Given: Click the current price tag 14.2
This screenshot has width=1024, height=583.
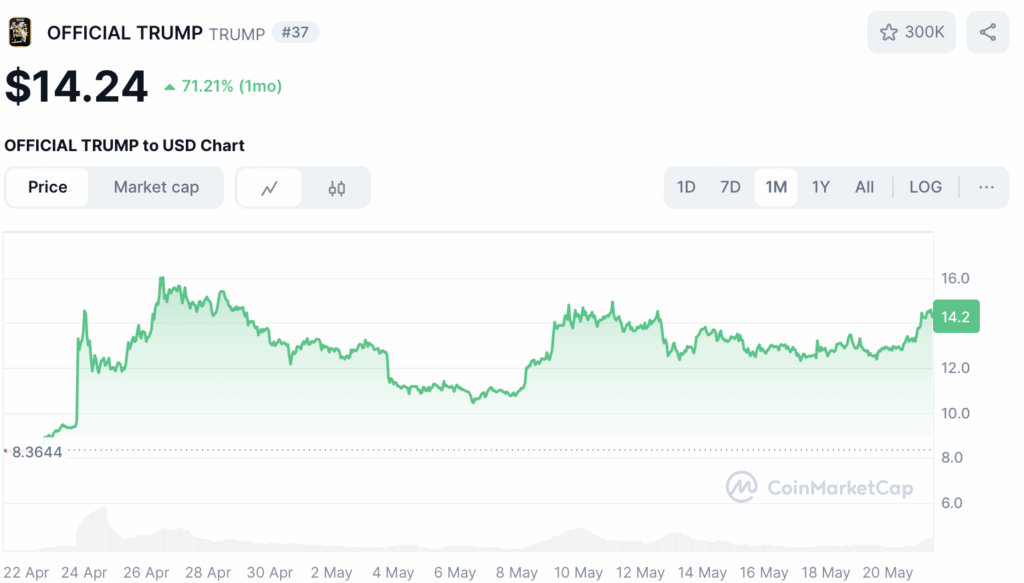Looking at the screenshot, I should [956, 317].
